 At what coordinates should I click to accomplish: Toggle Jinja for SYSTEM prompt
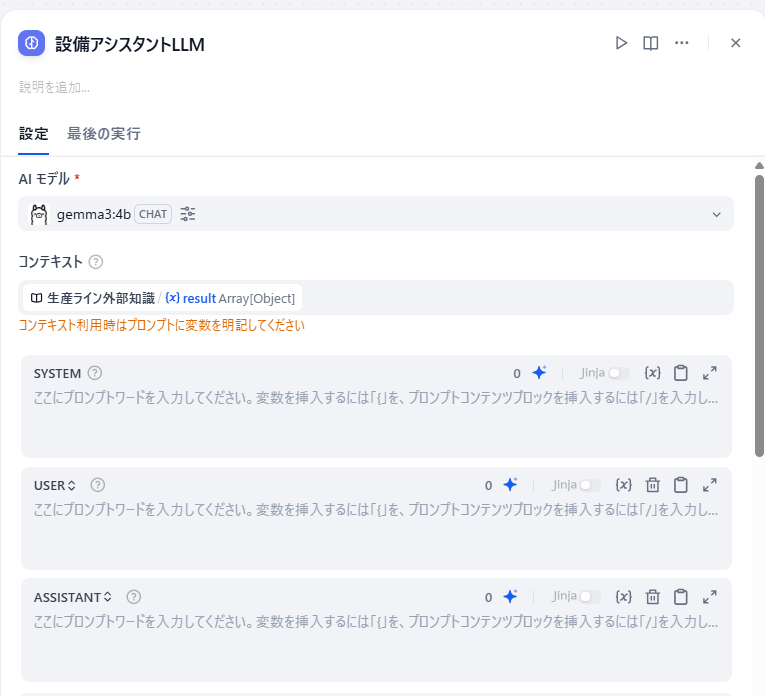pyautogui.click(x=618, y=373)
